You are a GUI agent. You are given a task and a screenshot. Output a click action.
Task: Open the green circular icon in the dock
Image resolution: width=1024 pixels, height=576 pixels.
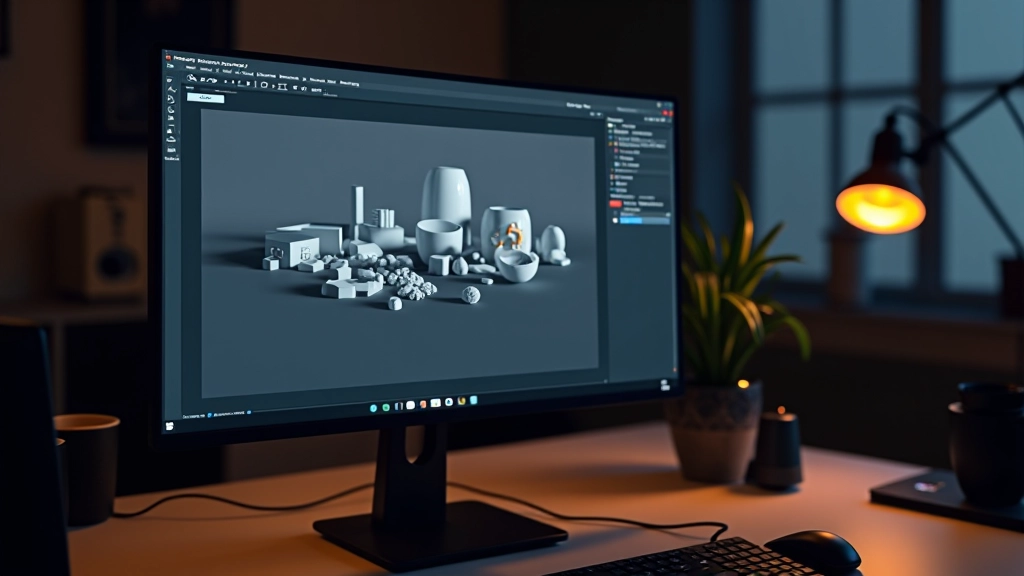[386, 408]
